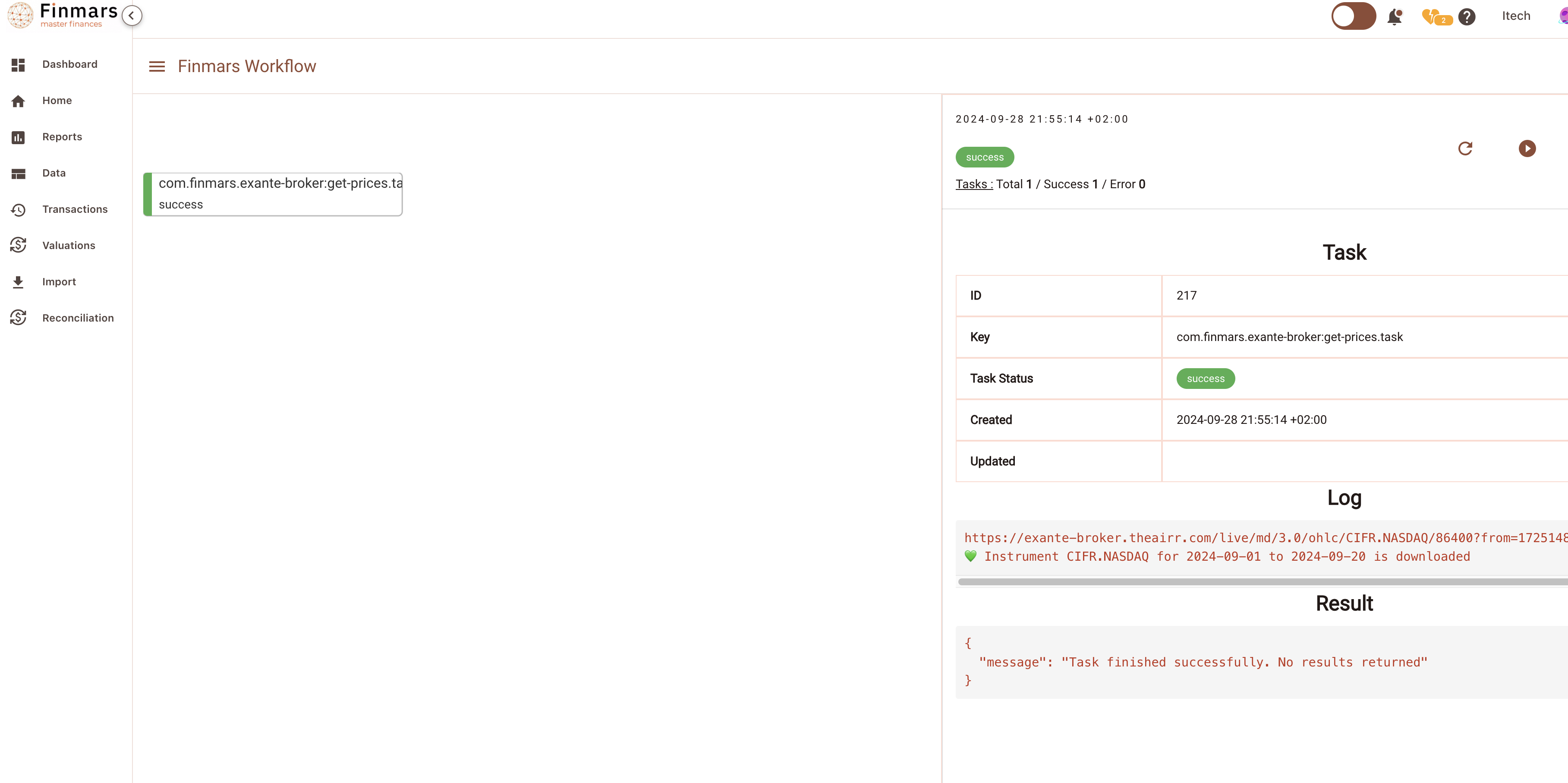Image resolution: width=1568 pixels, height=783 pixels.
Task: Click the Task Status success badge
Action: 1205,379
